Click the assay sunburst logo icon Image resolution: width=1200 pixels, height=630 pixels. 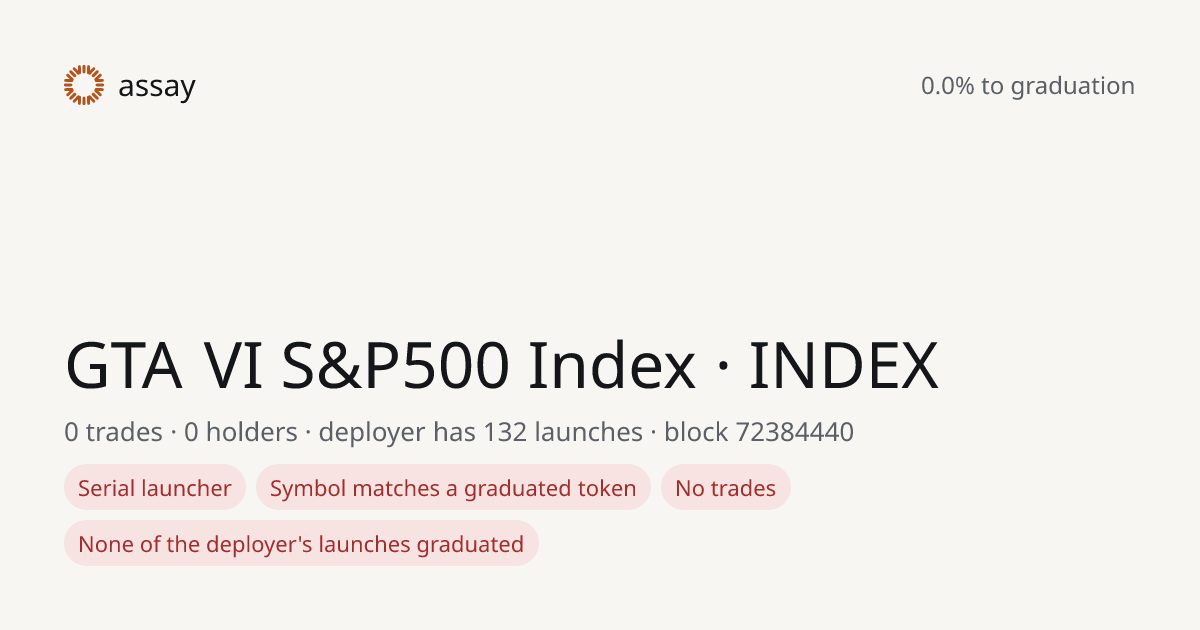pyautogui.click(x=84, y=85)
